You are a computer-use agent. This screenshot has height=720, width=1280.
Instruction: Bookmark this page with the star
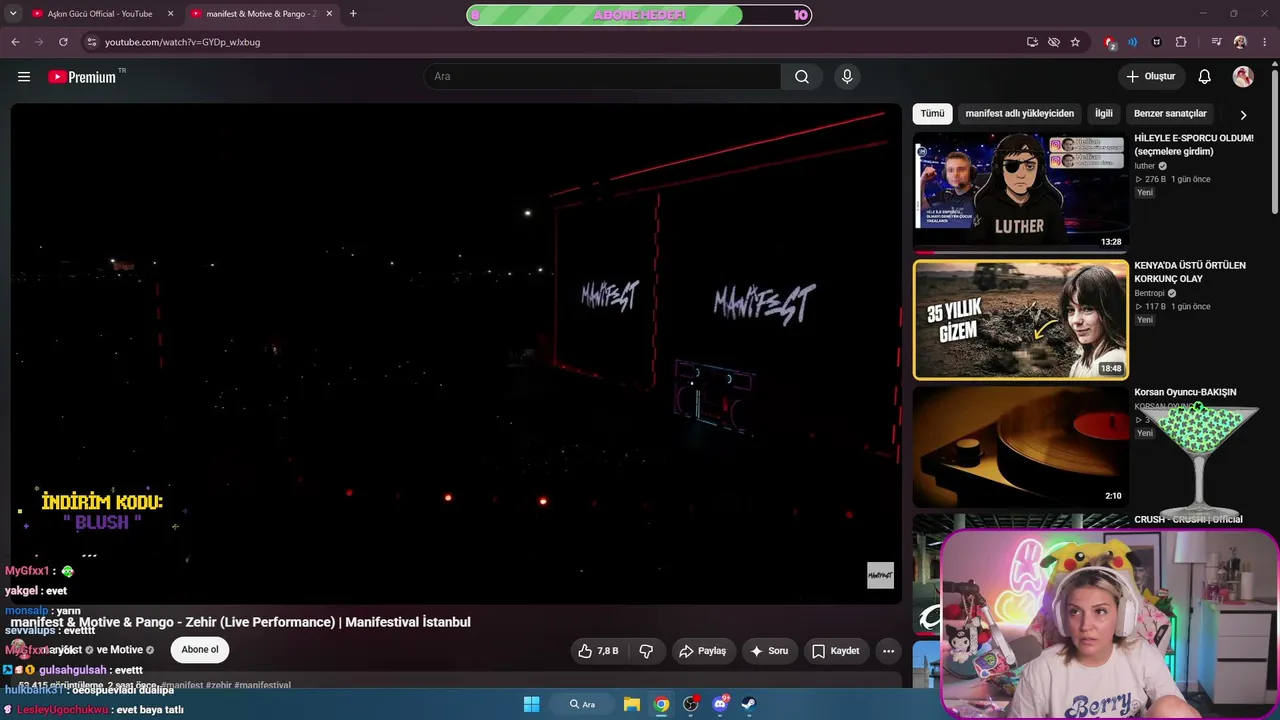[1075, 42]
